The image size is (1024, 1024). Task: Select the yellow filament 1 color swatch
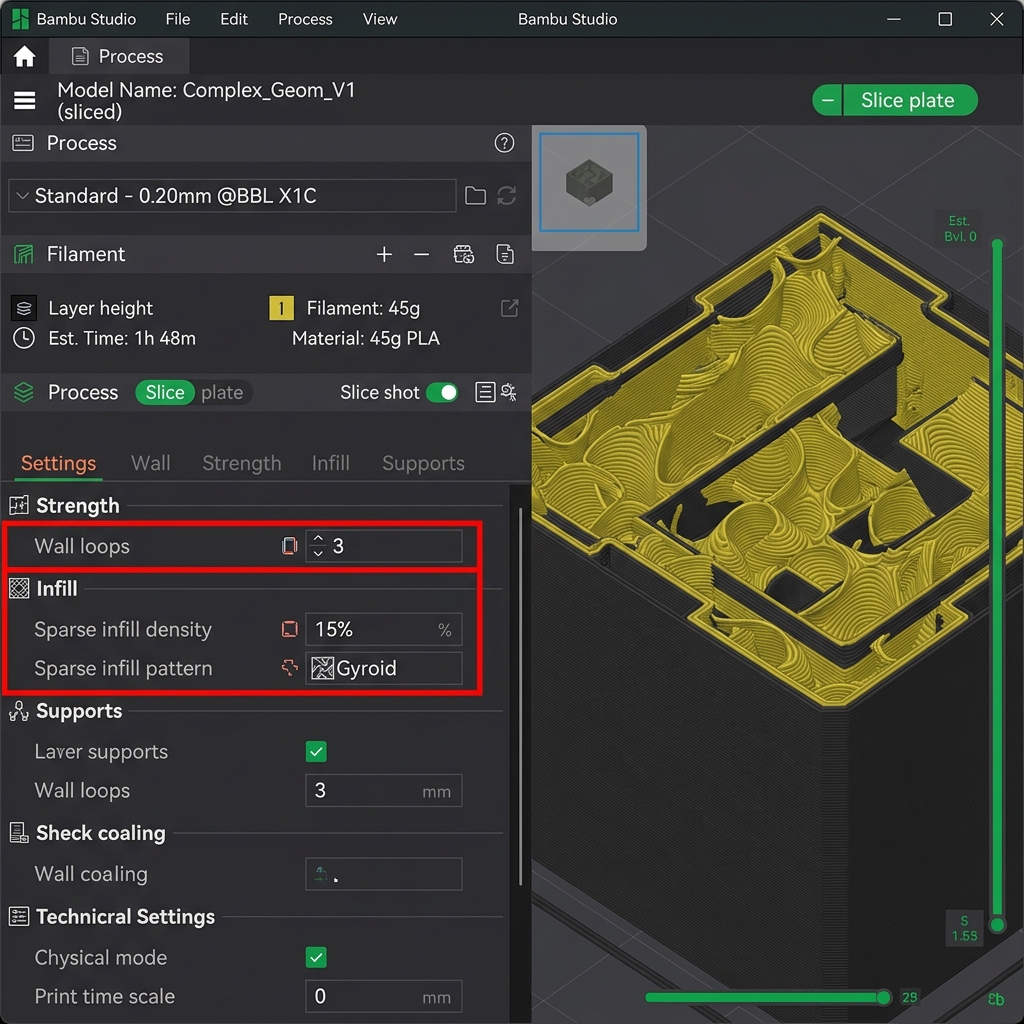click(x=281, y=308)
